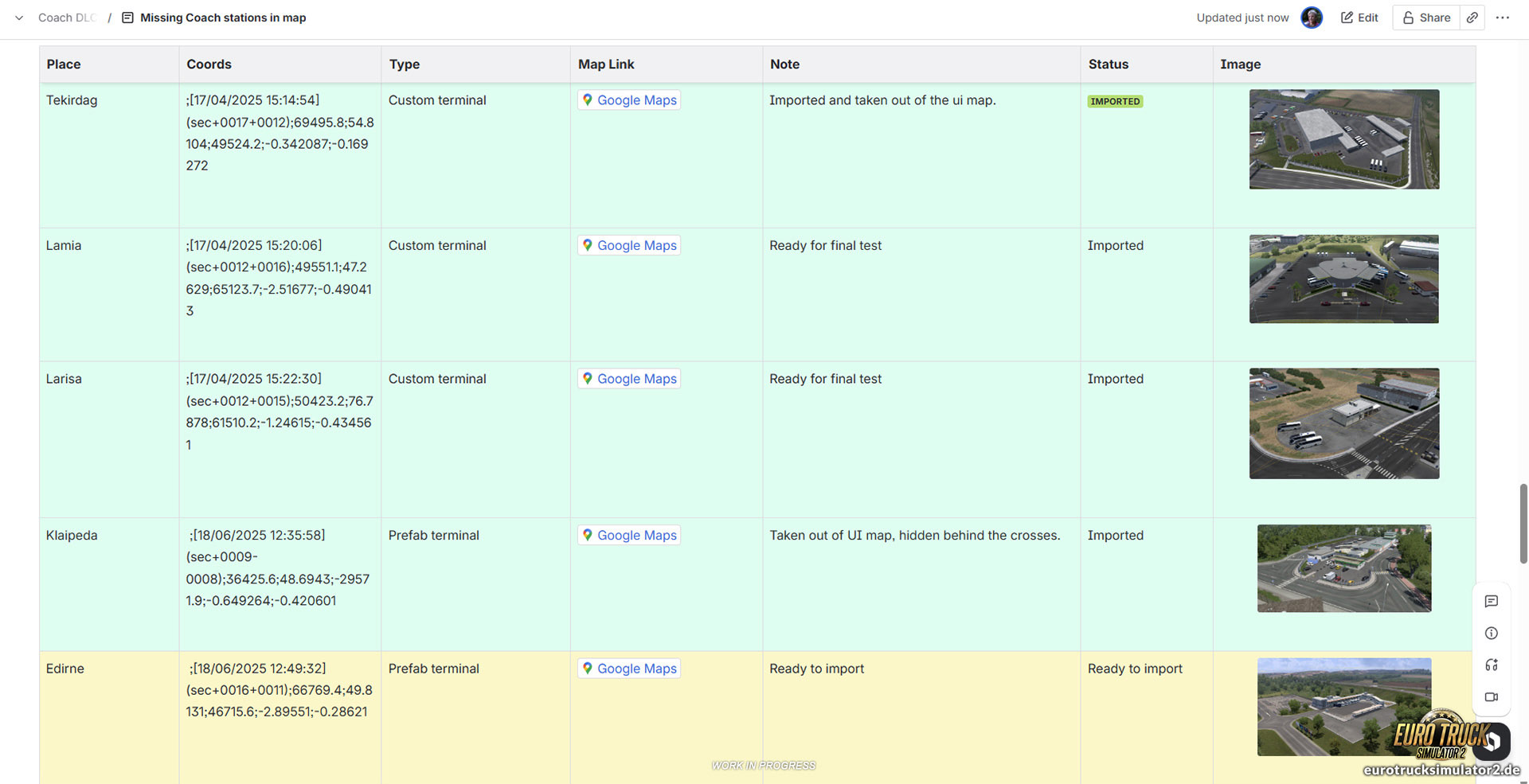Click the vertical page scrollbar
Viewport: 1529px width, 784px height.
[1523, 524]
